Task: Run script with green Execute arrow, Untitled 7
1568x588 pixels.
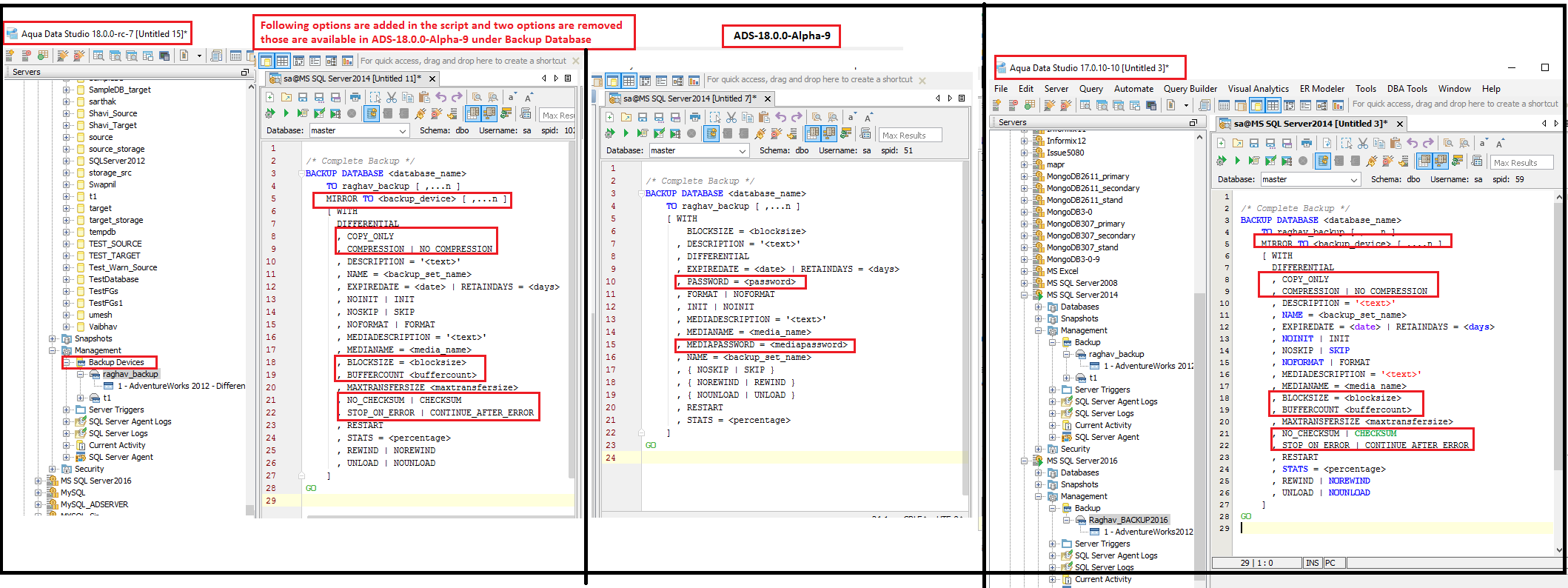Action: 626,133
